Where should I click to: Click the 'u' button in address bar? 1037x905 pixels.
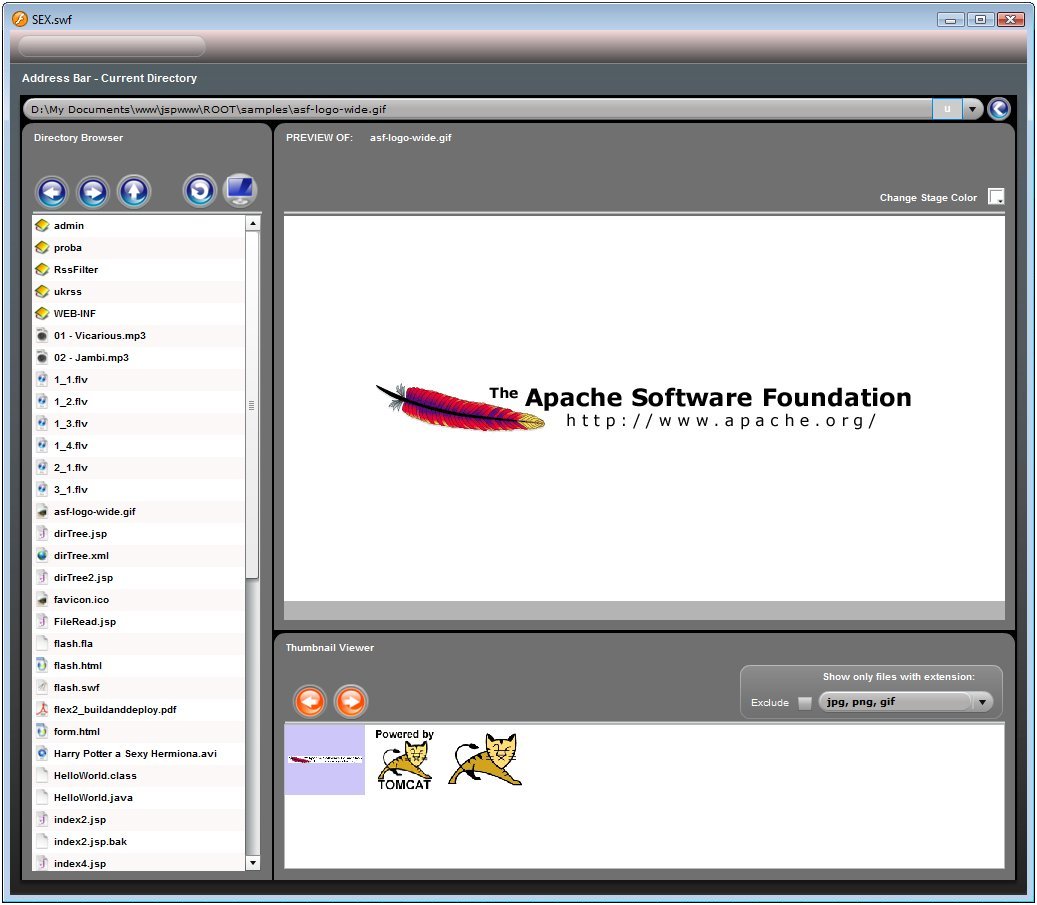(947, 109)
